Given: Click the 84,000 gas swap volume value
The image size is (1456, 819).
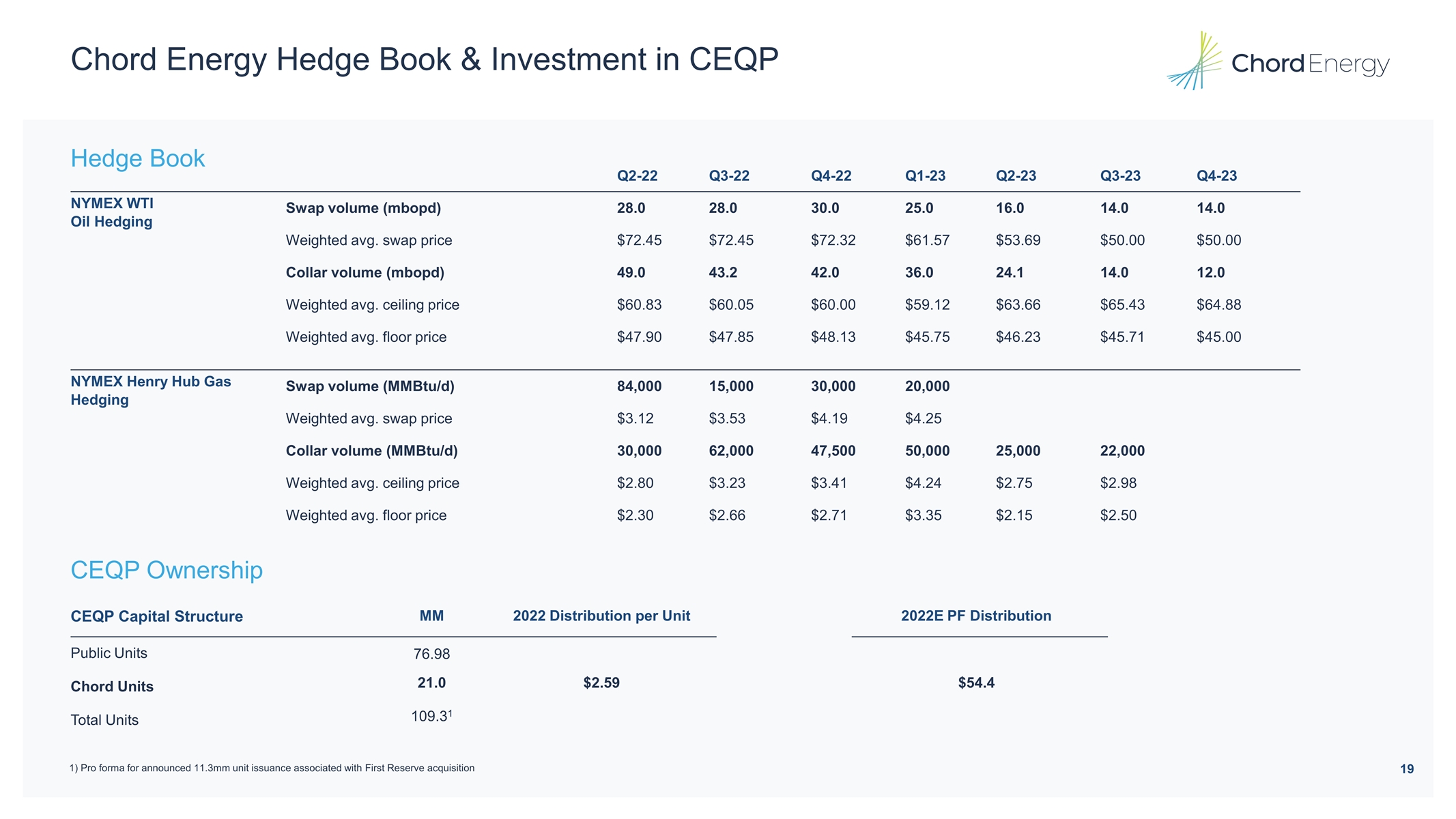Looking at the screenshot, I should pos(639,386).
